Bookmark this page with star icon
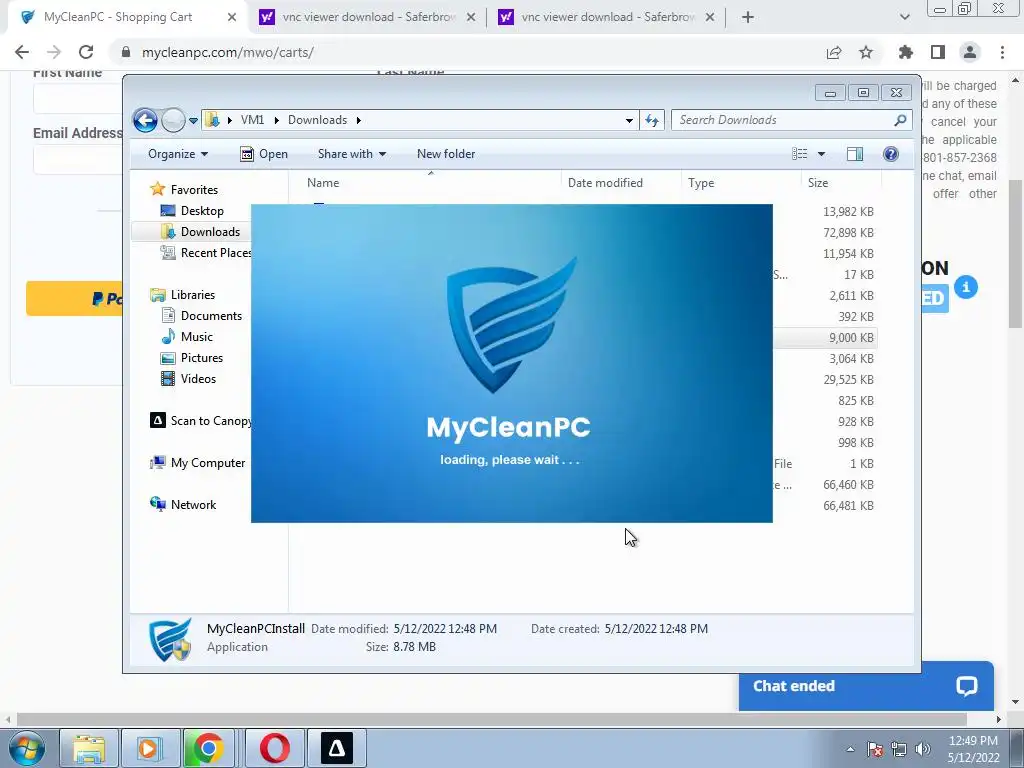Viewport: 1024px width, 768px height. (x=866, y=52)
